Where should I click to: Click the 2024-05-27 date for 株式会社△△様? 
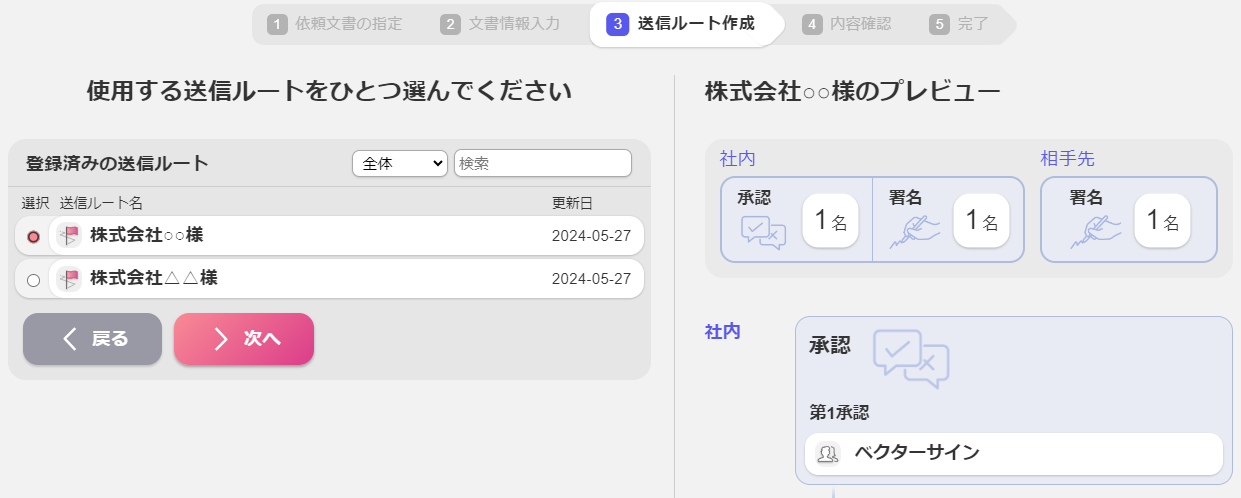point(592,279)
